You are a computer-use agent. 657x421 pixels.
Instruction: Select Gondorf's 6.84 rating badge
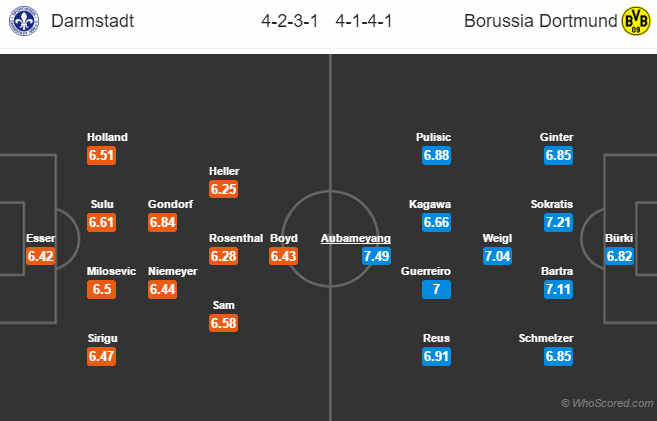pos(162,222)
